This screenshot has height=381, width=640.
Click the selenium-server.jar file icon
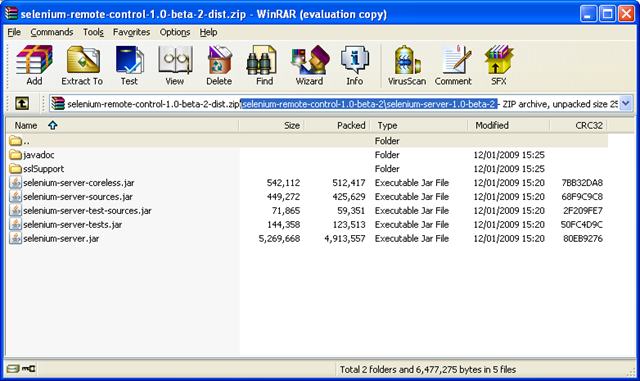click(16, 238)
